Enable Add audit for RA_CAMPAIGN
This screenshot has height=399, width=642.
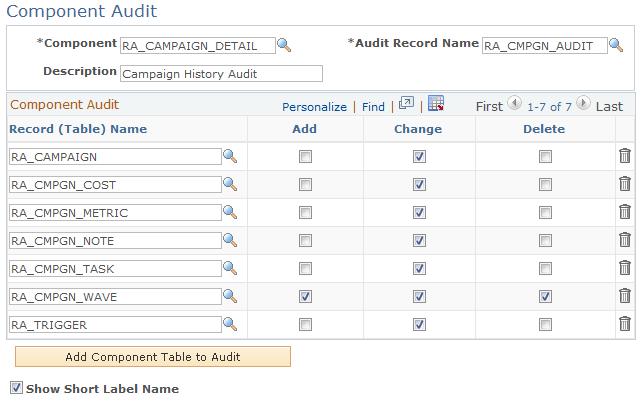point(305,156)
